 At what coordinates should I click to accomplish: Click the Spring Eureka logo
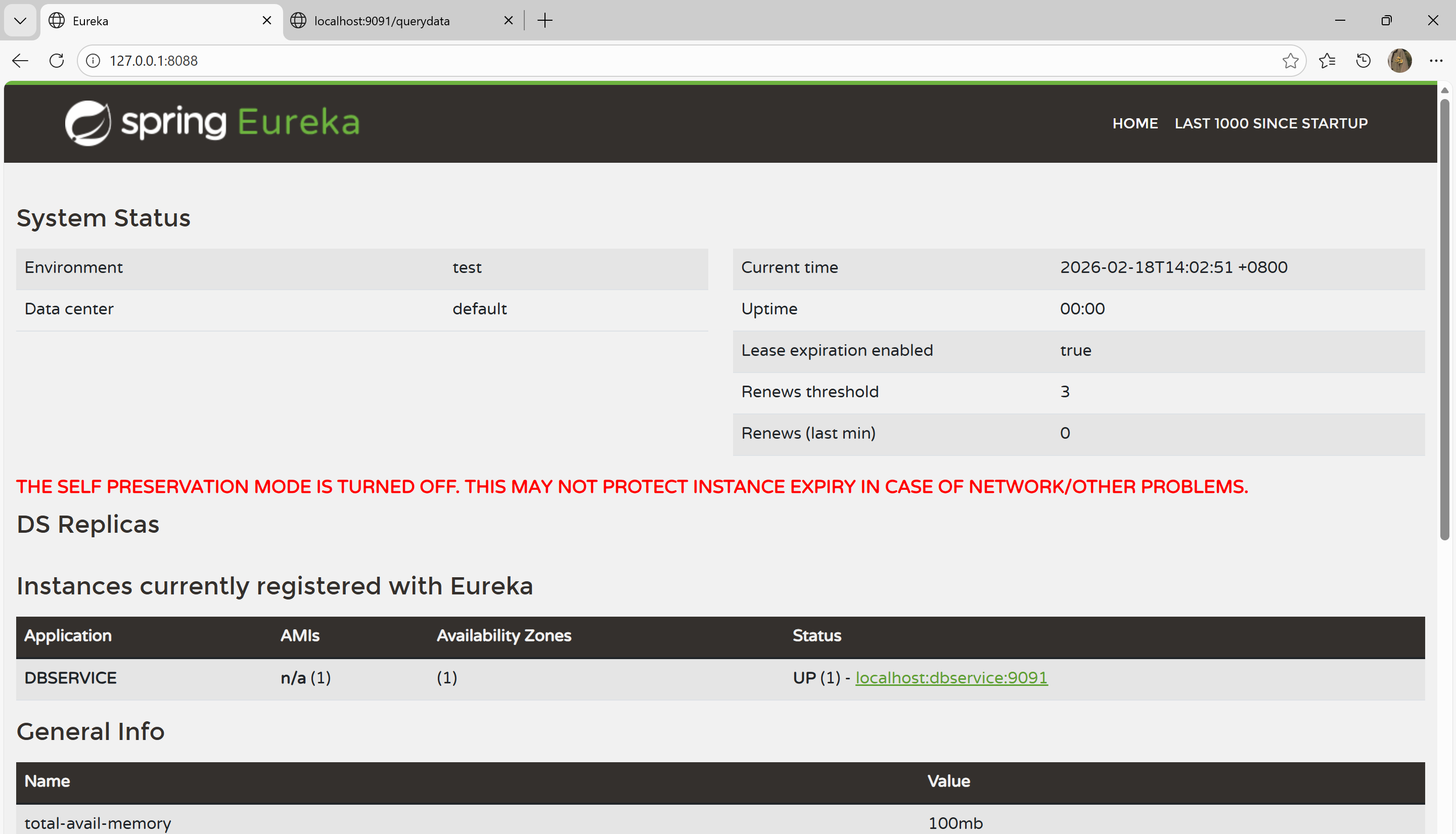(x=212, y=123)
